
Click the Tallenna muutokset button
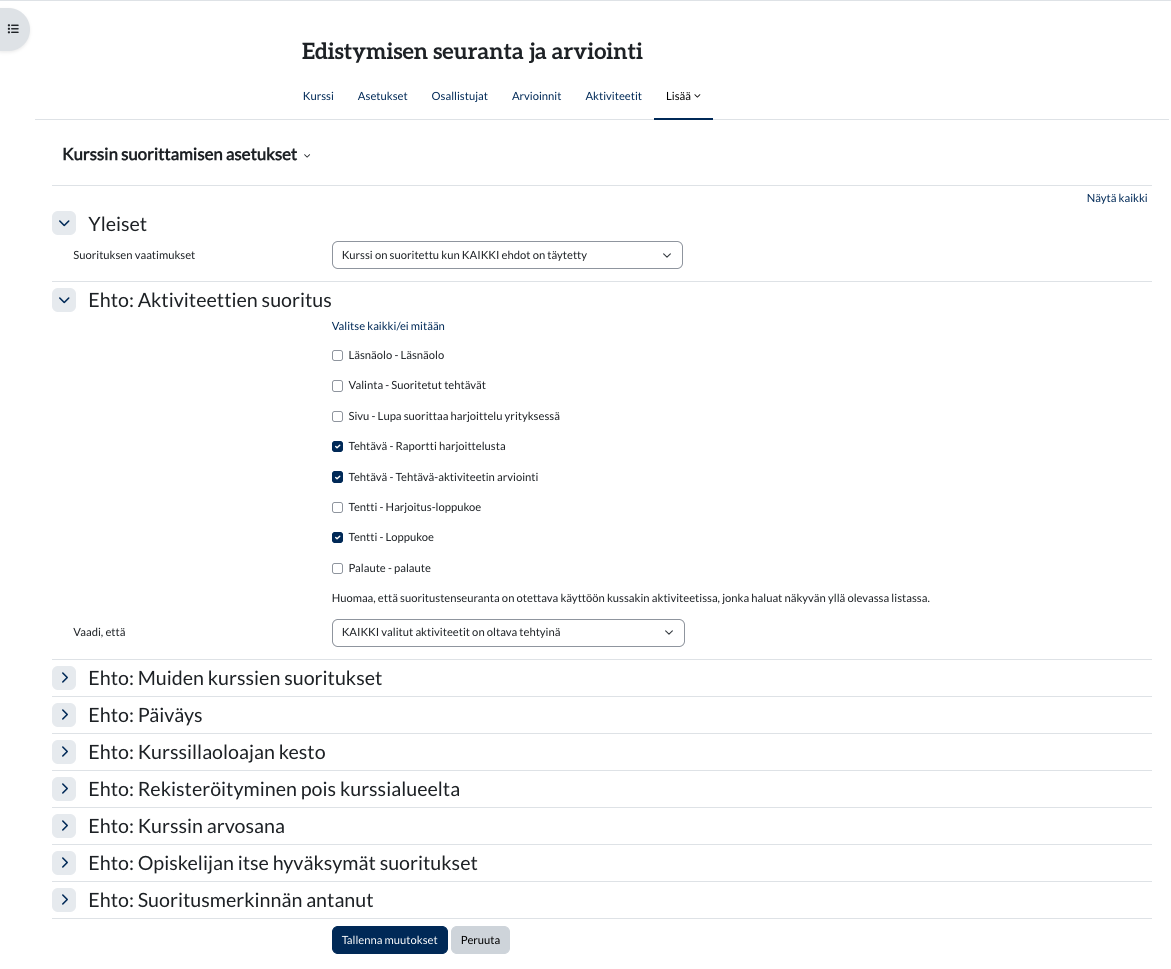[389, 940]
